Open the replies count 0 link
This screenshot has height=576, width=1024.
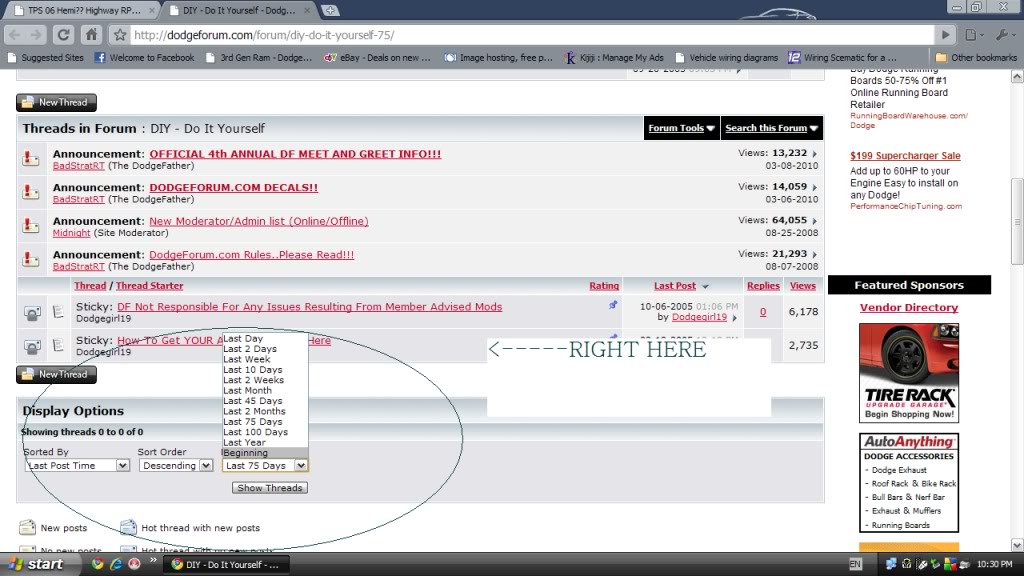pos(763,312)
